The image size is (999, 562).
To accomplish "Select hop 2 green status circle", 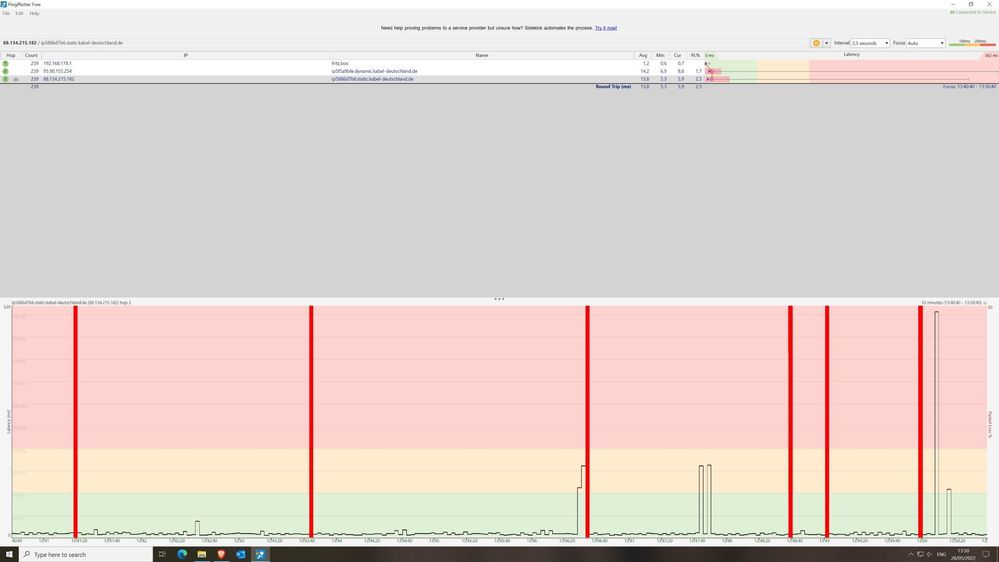I will pos(6,71).
